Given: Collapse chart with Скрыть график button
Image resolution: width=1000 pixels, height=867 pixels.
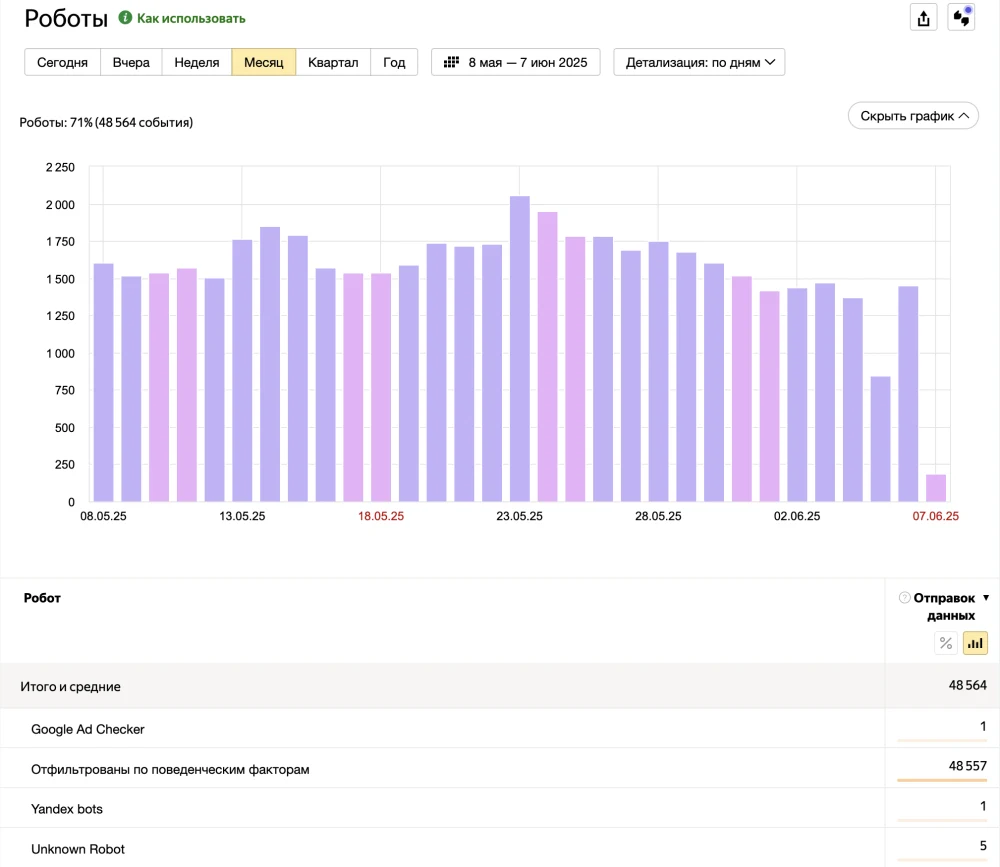Looking at the screenshot, I should (913, 115).
